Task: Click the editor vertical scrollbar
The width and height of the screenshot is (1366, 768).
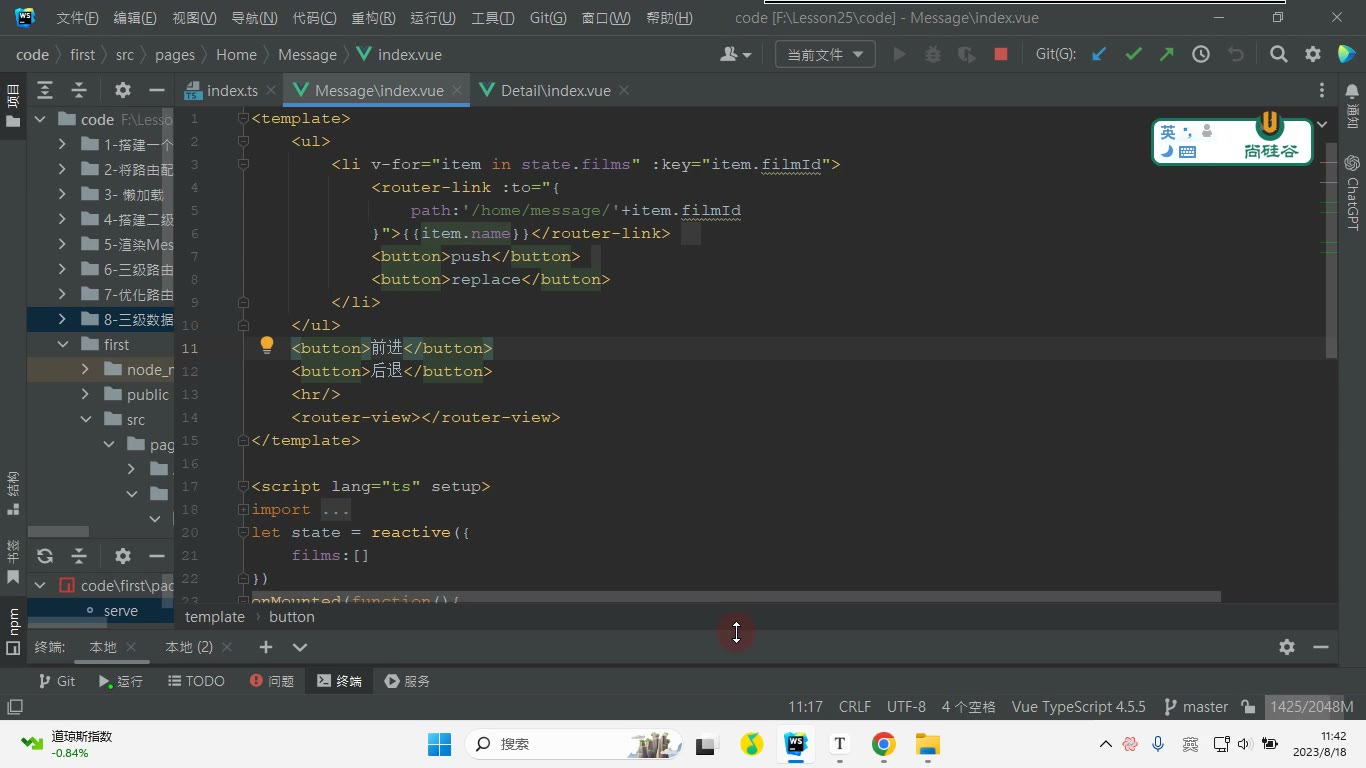Action: [1331, 250]
